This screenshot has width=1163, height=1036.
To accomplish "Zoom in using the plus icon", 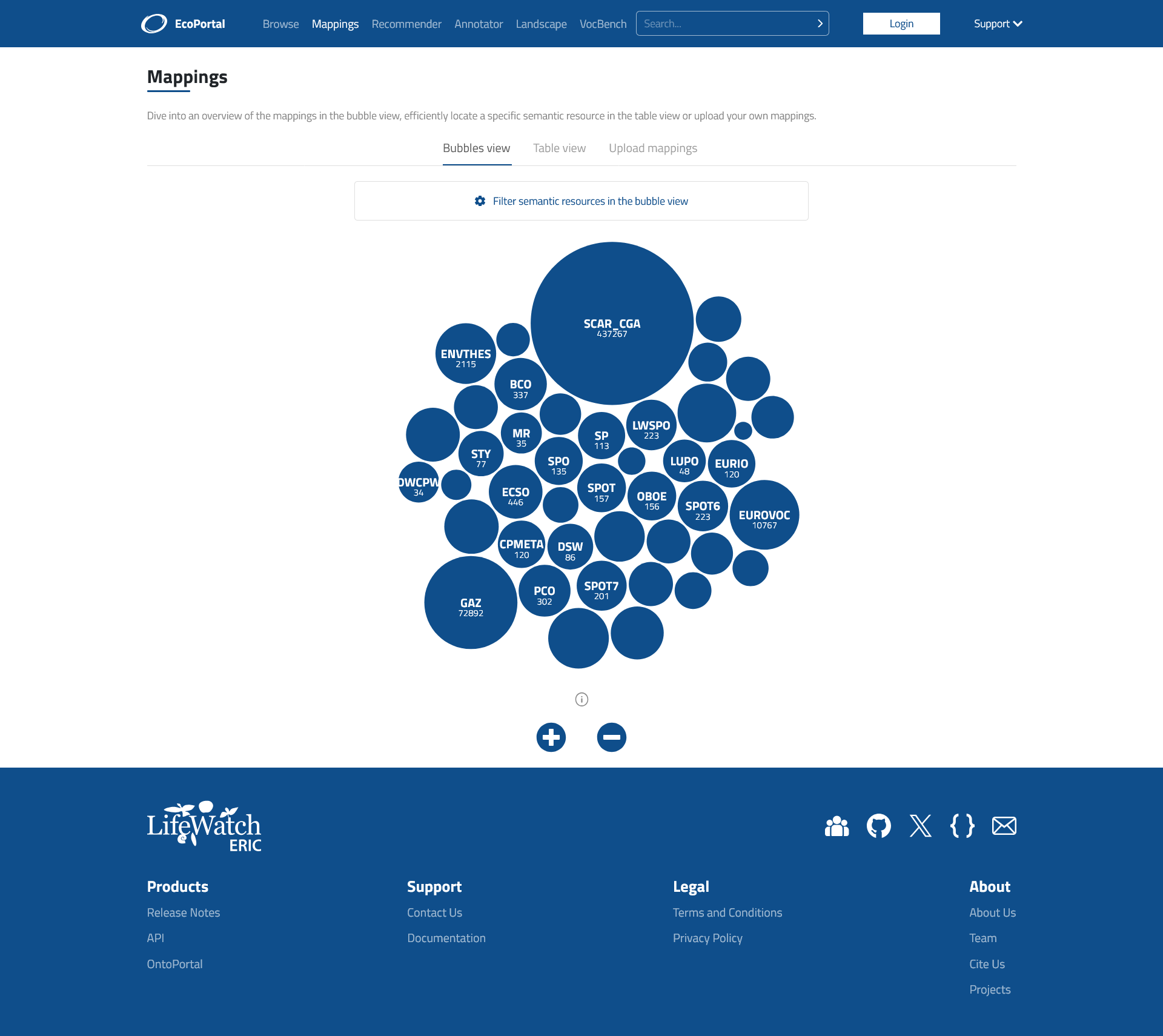I will pos(551,737).
